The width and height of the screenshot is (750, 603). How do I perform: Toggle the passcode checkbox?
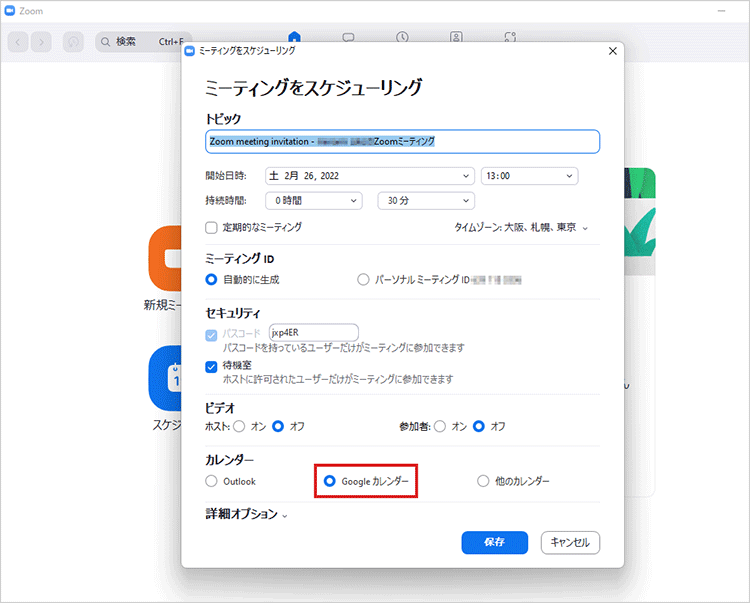tap(211, 335)
